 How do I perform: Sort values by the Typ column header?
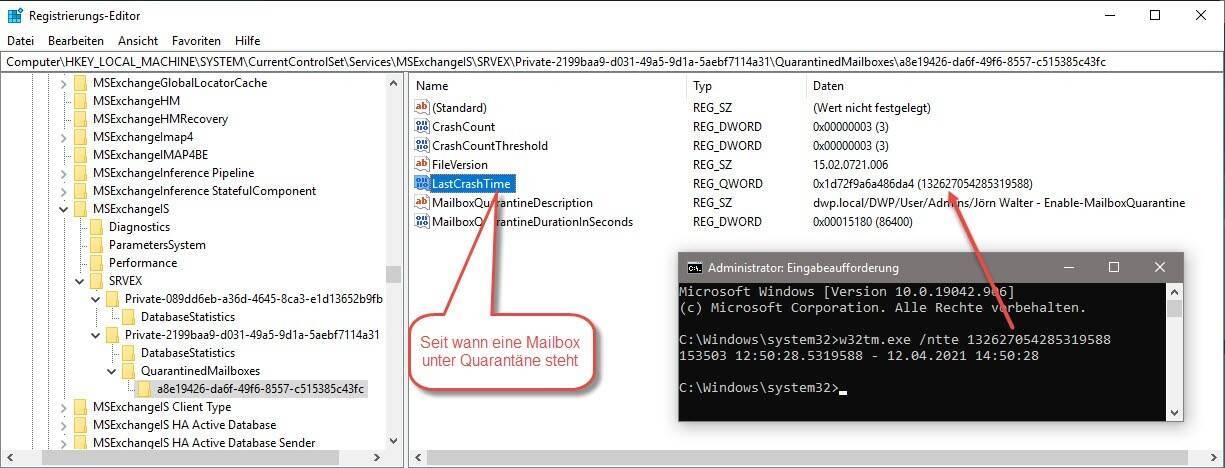point(703,86)
